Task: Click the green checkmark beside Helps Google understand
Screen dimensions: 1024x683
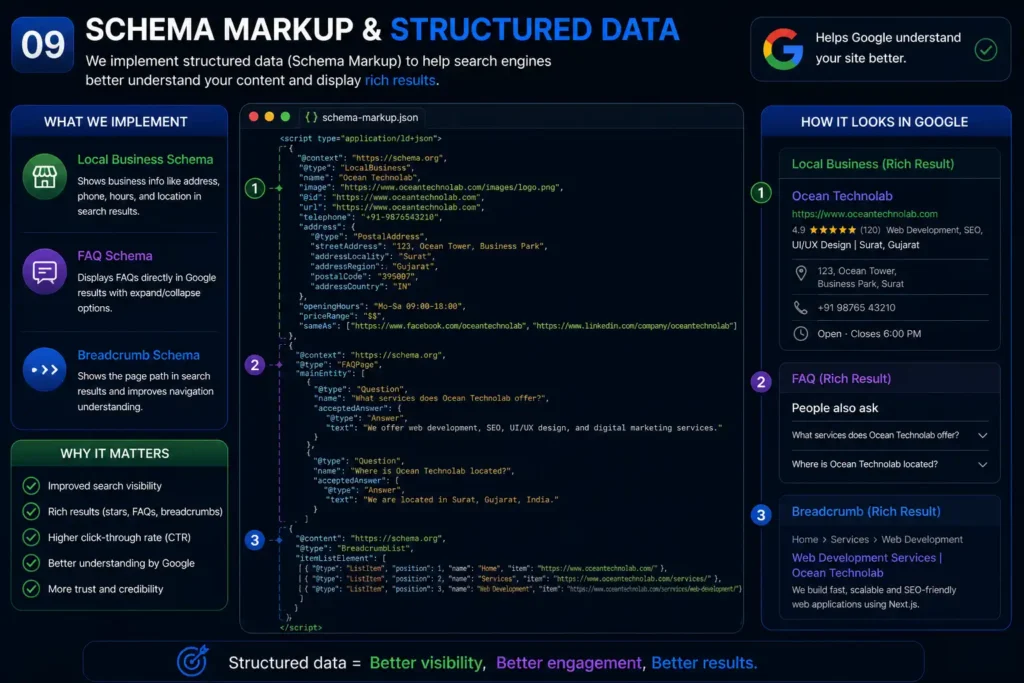Action: pos(985,50)
